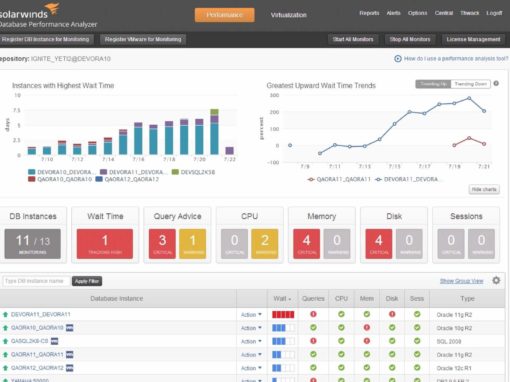The image size is (510, 382).
Task: Toggle the QAORA12_QAORA12 blue legend swatch
Action: pos(99,179)
